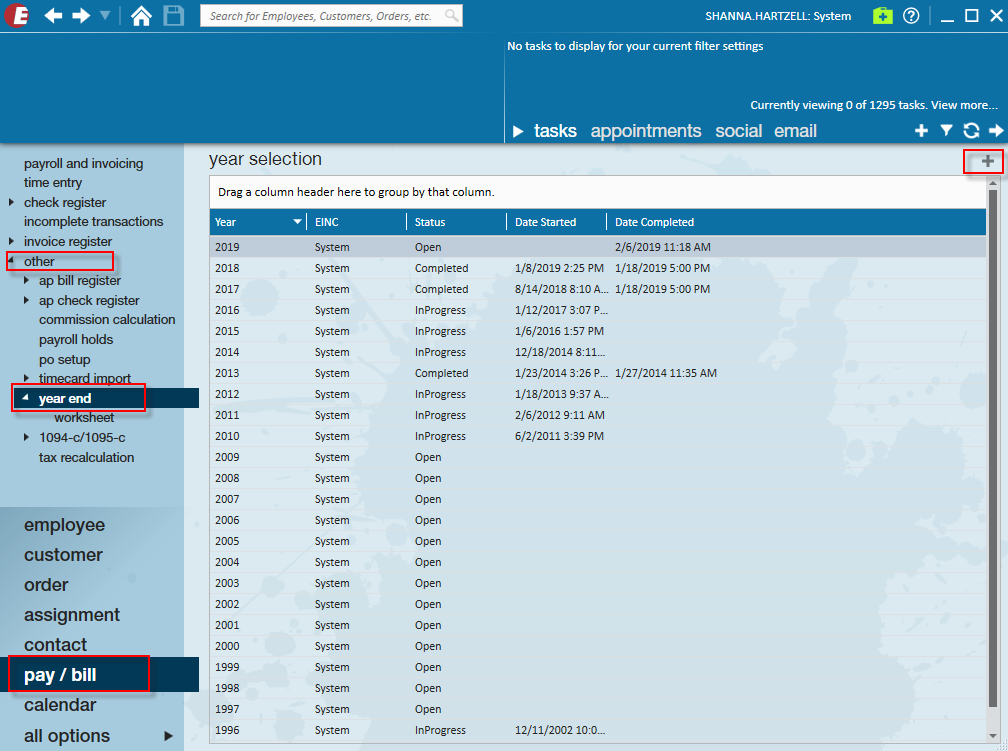Open incomplete transactions
The width and height of the screenshot is (1008, 751).
(x=93, y=221)
